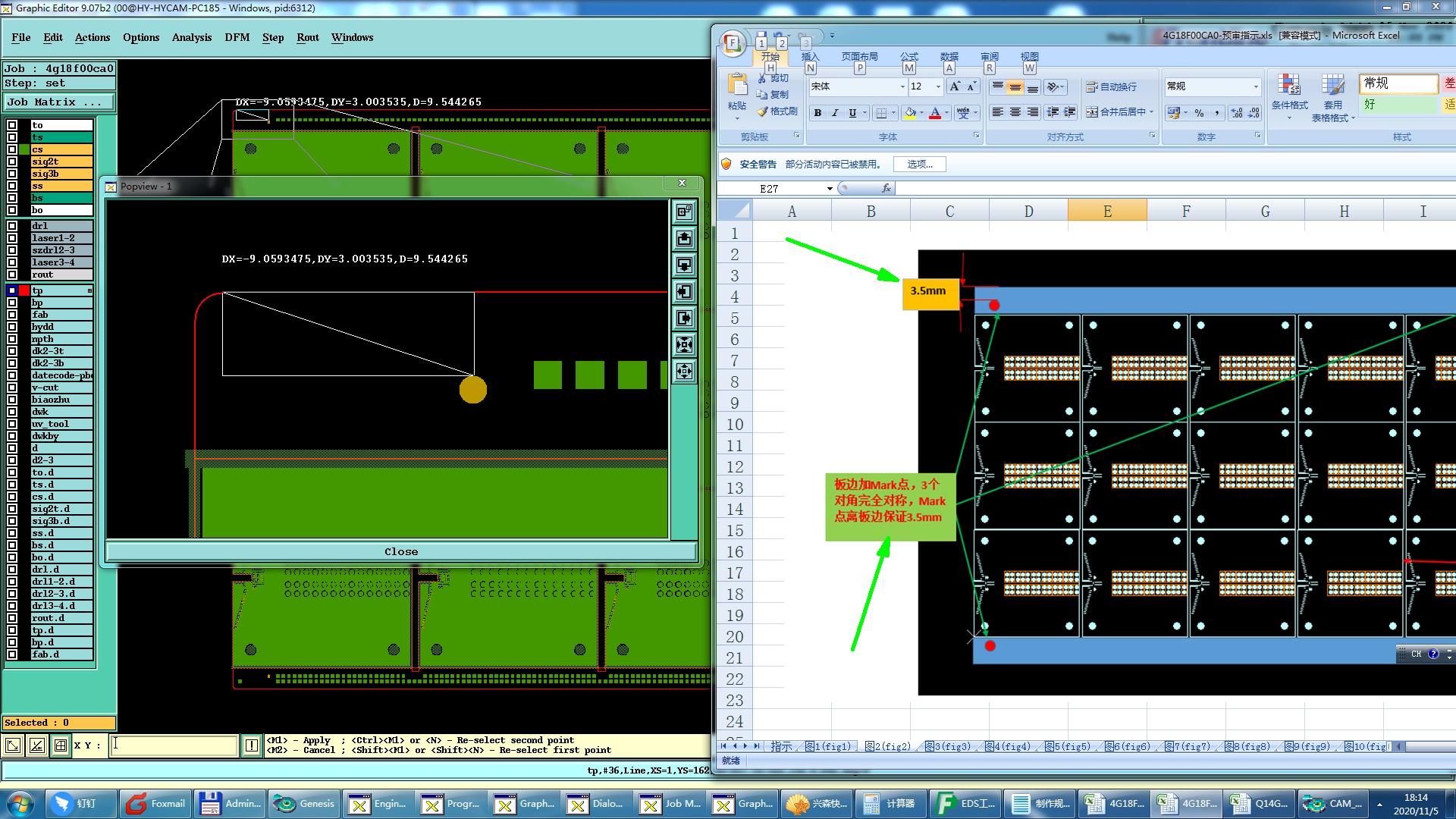Image resolution: width=1456 pixels, height=819 pixels.
Task: Toggle the drl layer checkbox
Action: click(x=12, y=226)
